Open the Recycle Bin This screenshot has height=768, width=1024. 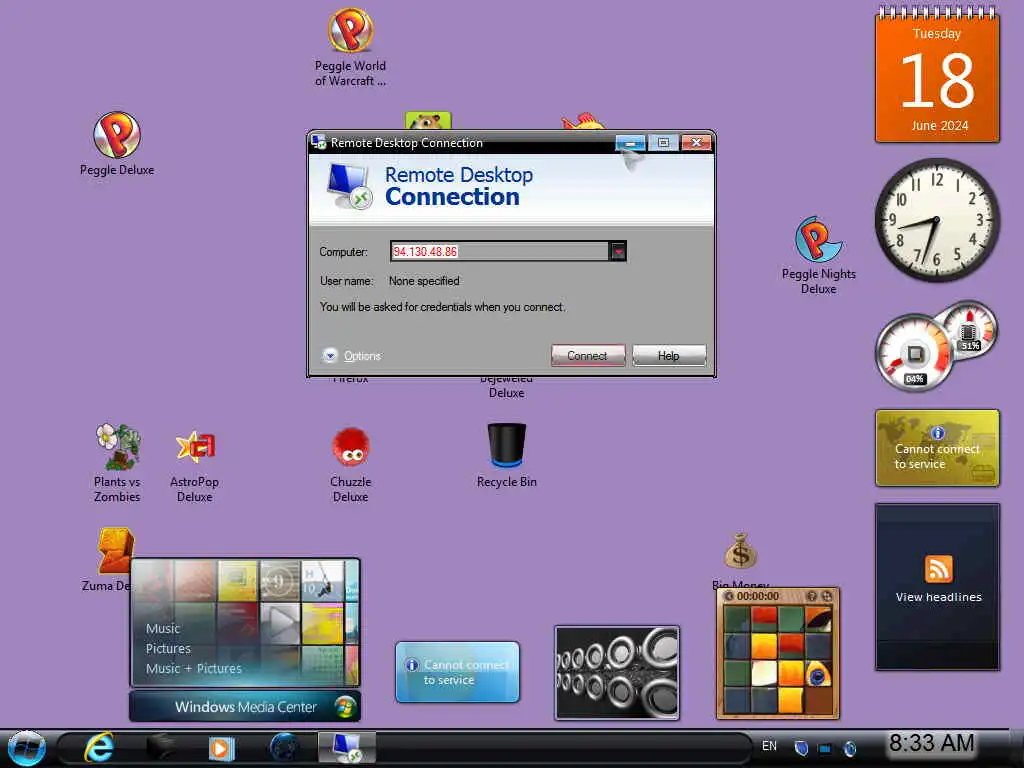tap(507, 456)
